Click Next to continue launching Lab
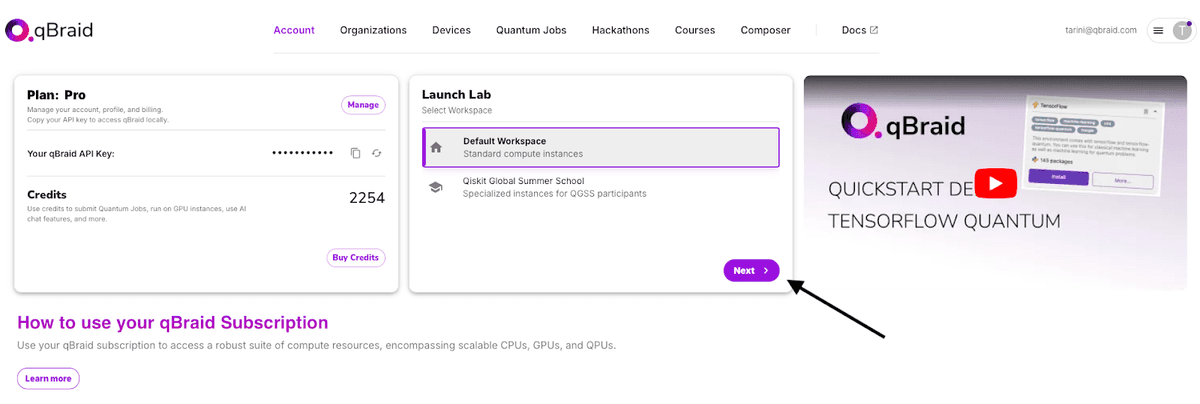This screenshot has width=1200, height=404. click(x=751, y=270)
